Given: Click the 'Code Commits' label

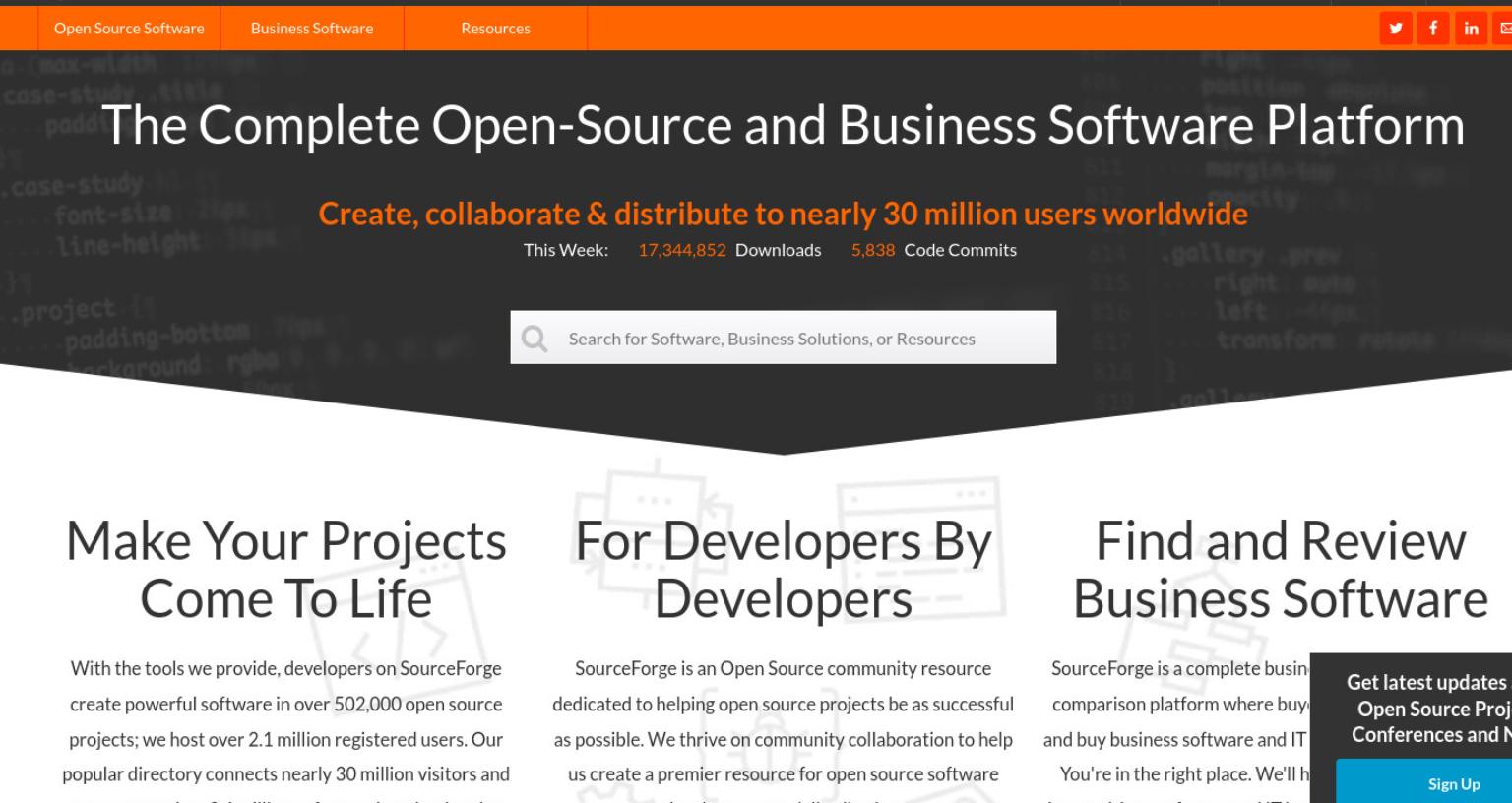Looking at the screenshot, I should click(961, 250).
